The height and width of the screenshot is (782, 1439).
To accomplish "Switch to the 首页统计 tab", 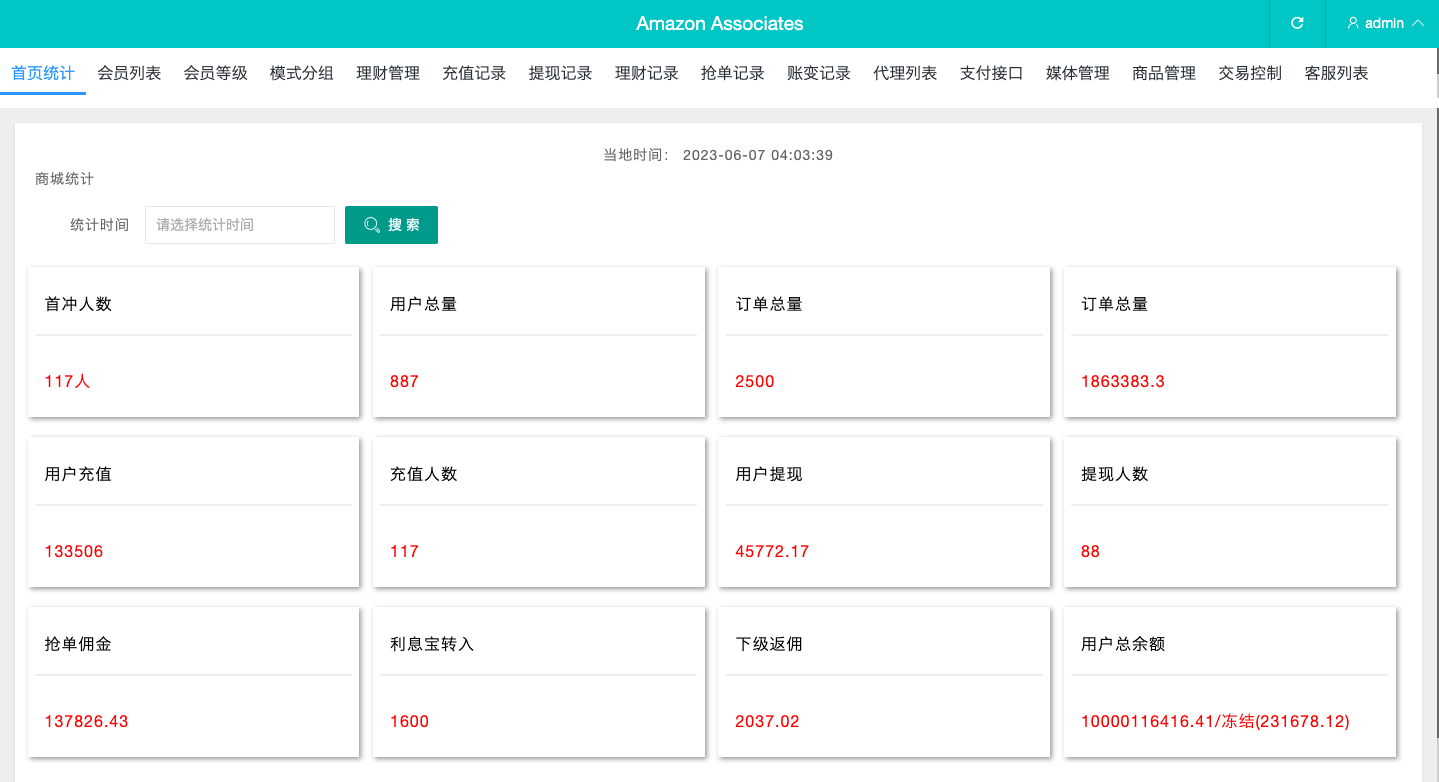I will click(43, 73).
